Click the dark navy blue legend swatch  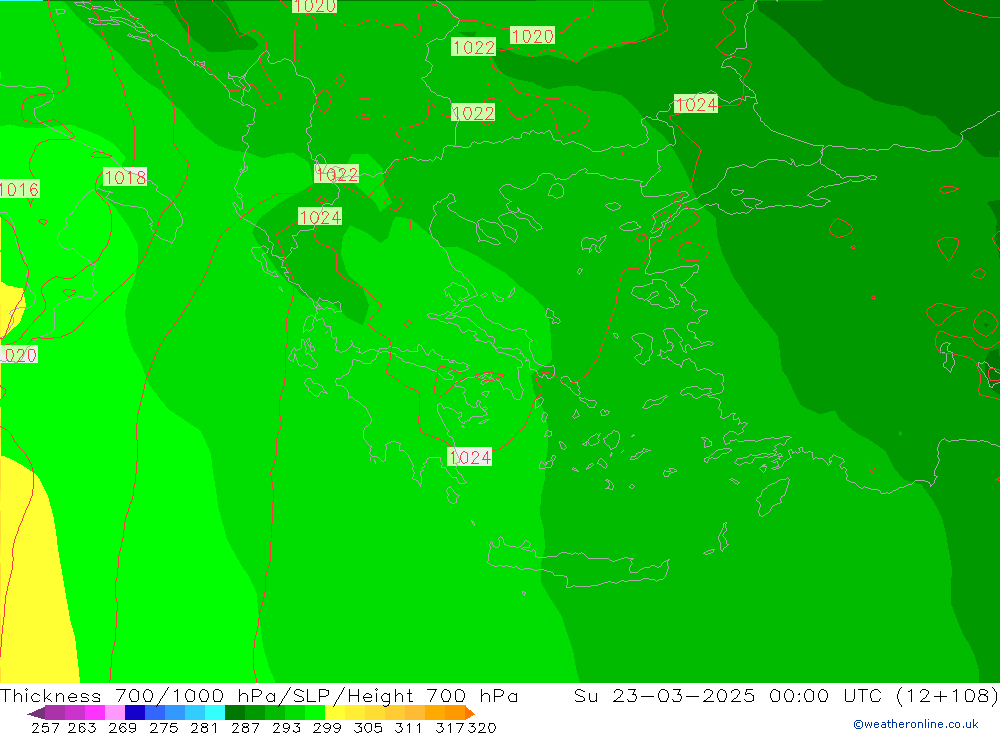coord(135,713)
